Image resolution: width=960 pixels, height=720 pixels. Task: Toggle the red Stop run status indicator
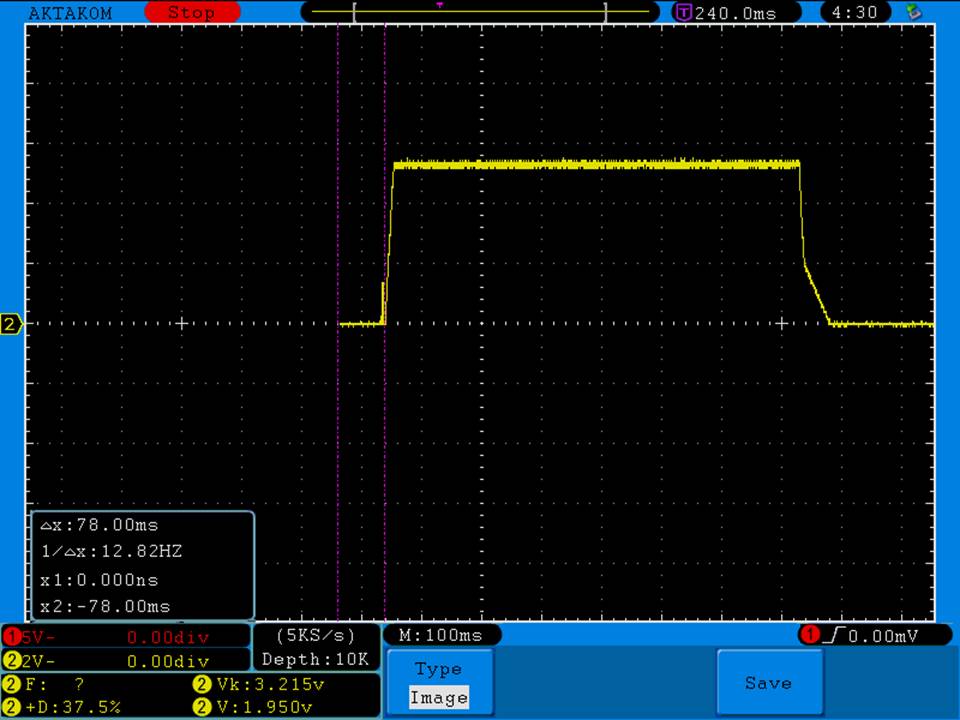191,13
